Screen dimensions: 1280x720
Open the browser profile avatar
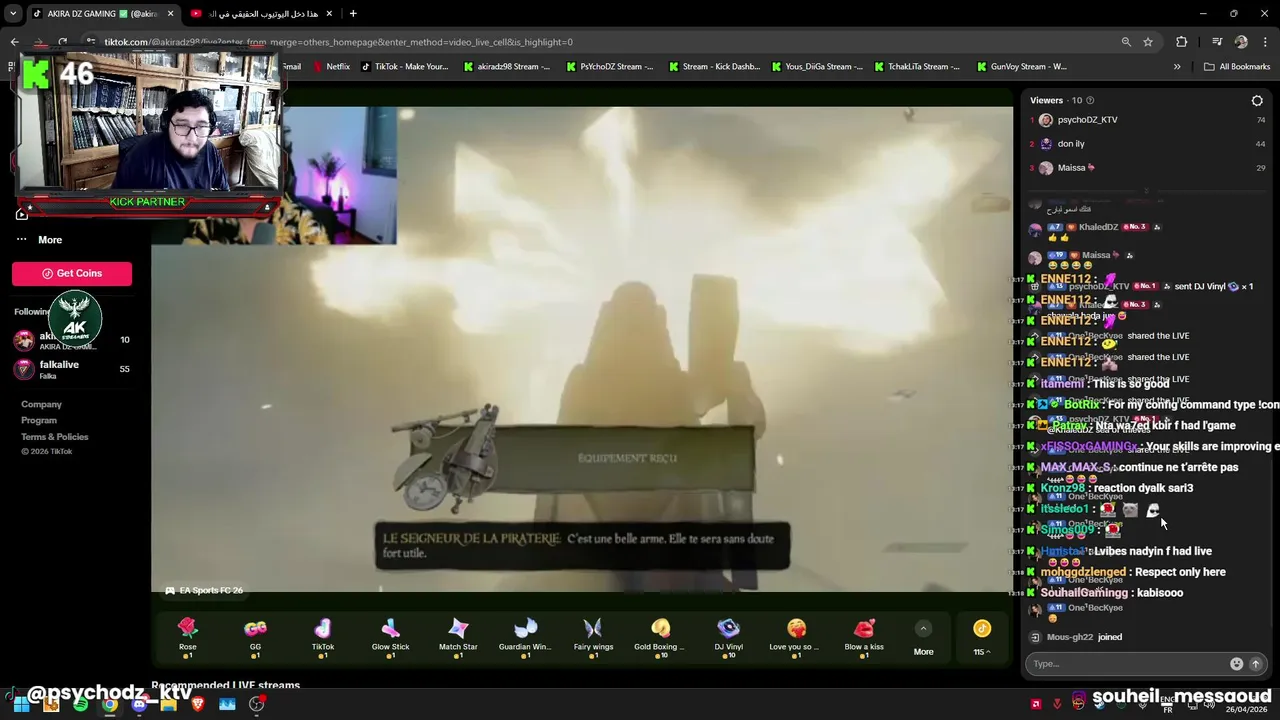(x=1241, y=42)
